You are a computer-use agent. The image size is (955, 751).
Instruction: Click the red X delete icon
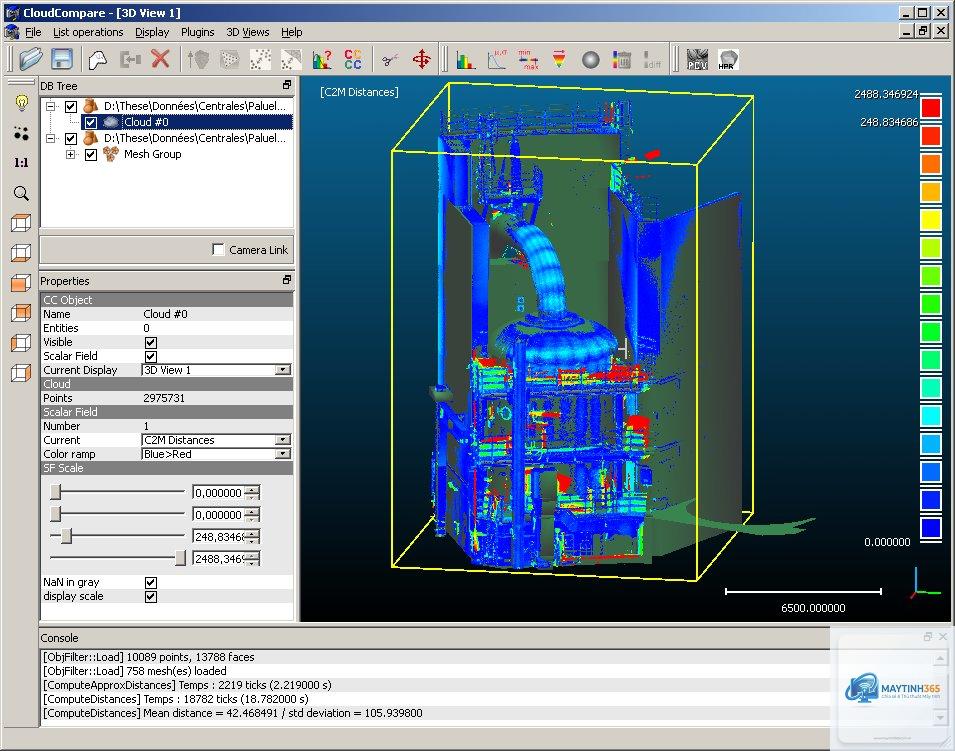pyautogui.click(x=160, y=59)
